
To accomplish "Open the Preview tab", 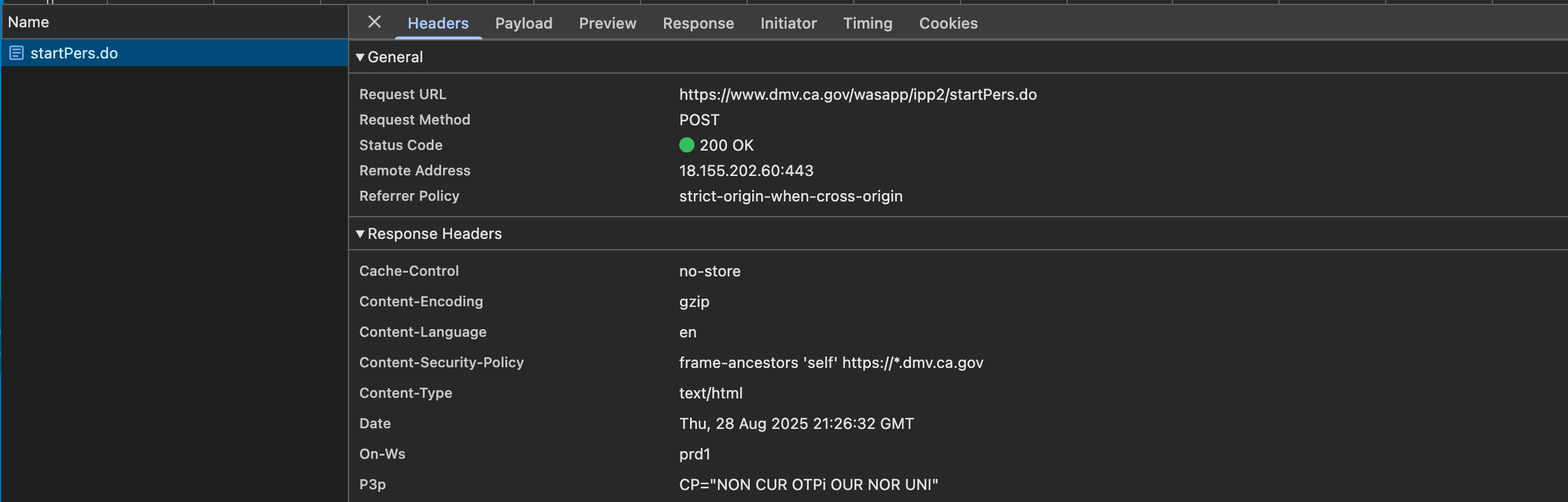I will [x=608, y=24].
